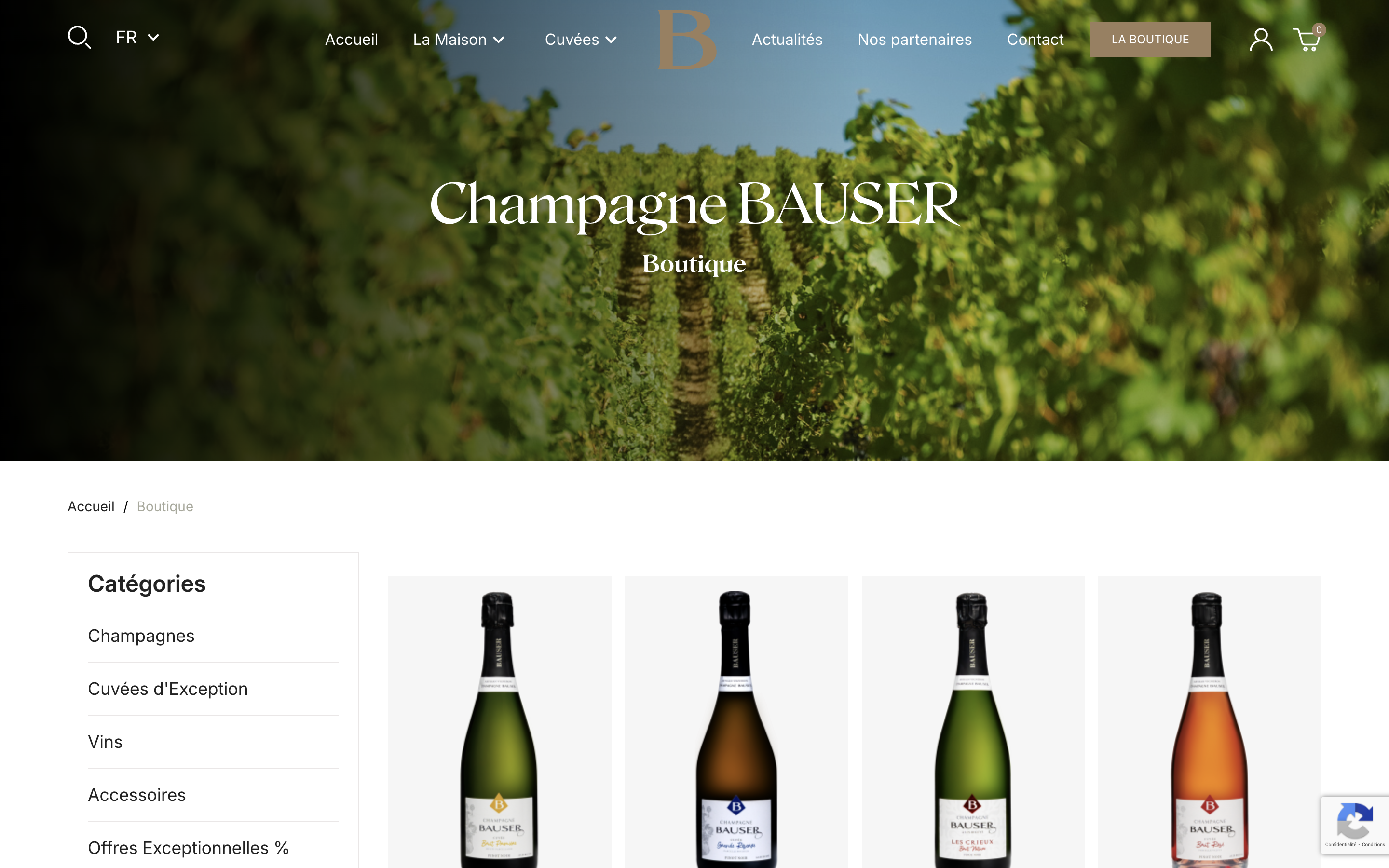Expand the FR language dropdown
The image size is (1389, 868).
click(x=137, y=37)
